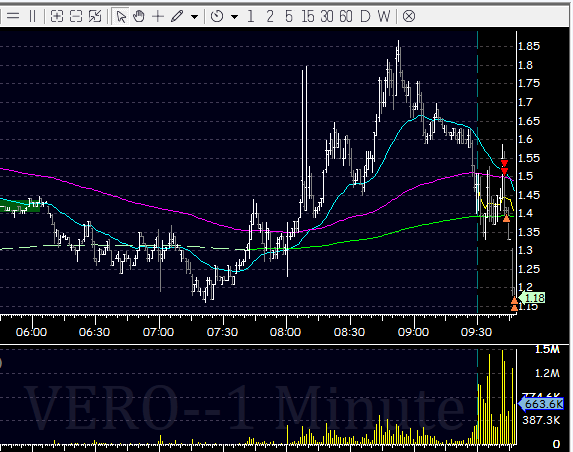Viewport: 573px width, 452px height.
Task: Click the circled X clear icon
Action: 409,16
